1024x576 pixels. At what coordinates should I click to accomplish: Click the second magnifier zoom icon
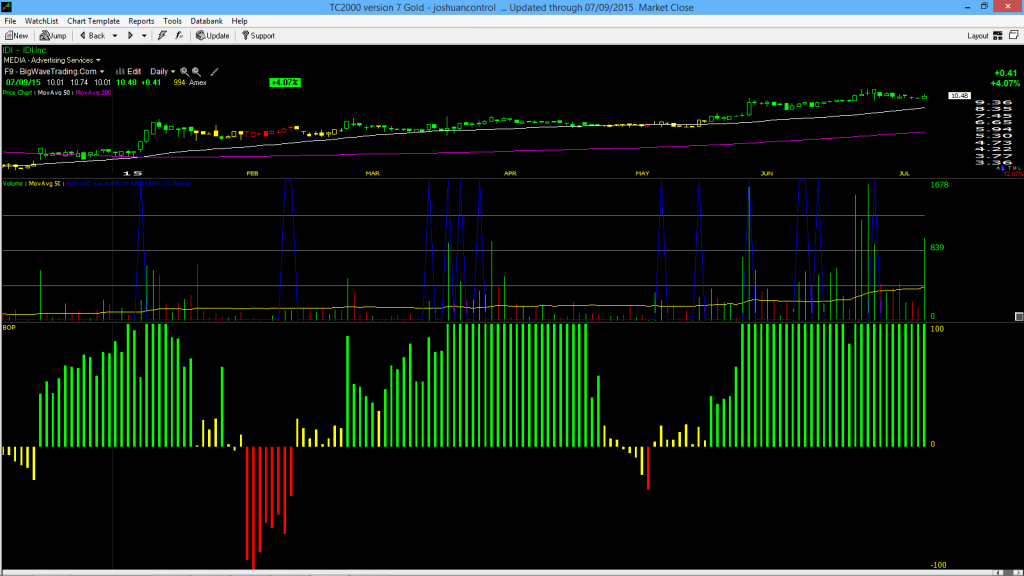196,72
